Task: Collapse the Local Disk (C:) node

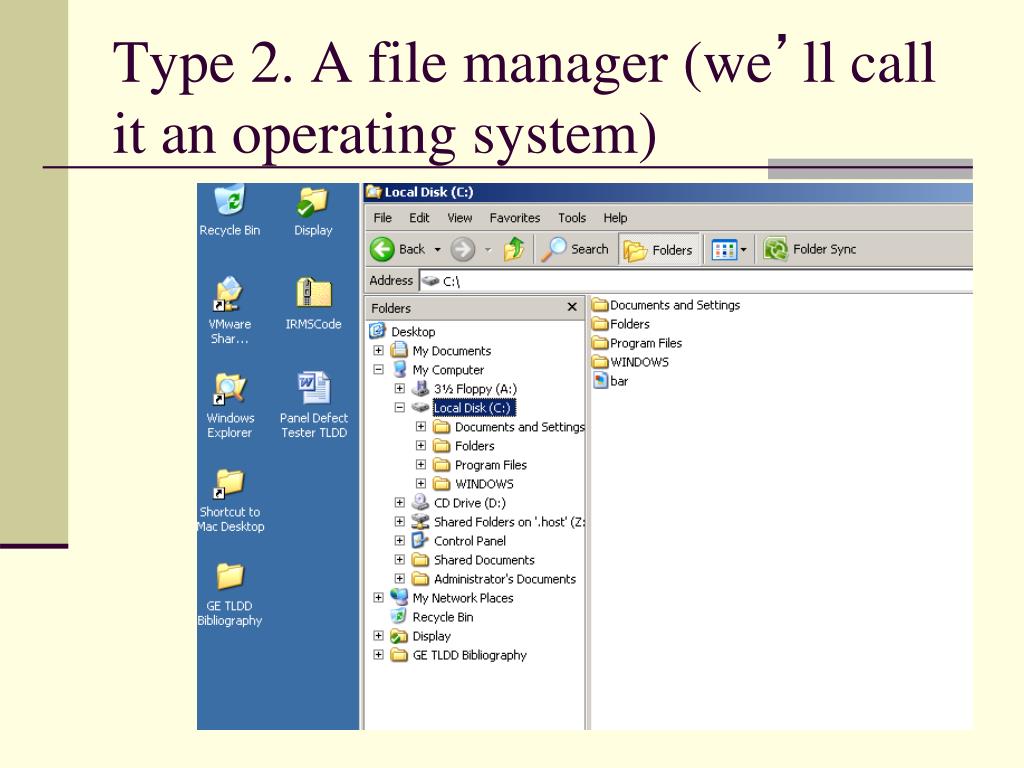Action: click(x=400, y=407)
